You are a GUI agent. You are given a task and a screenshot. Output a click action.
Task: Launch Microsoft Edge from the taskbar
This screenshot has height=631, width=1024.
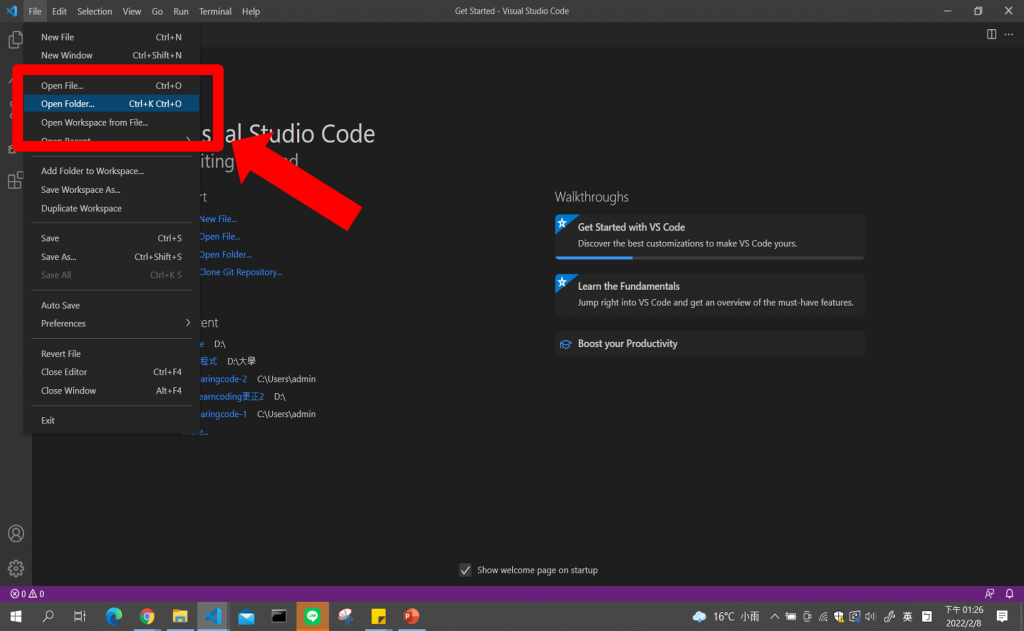114,616
